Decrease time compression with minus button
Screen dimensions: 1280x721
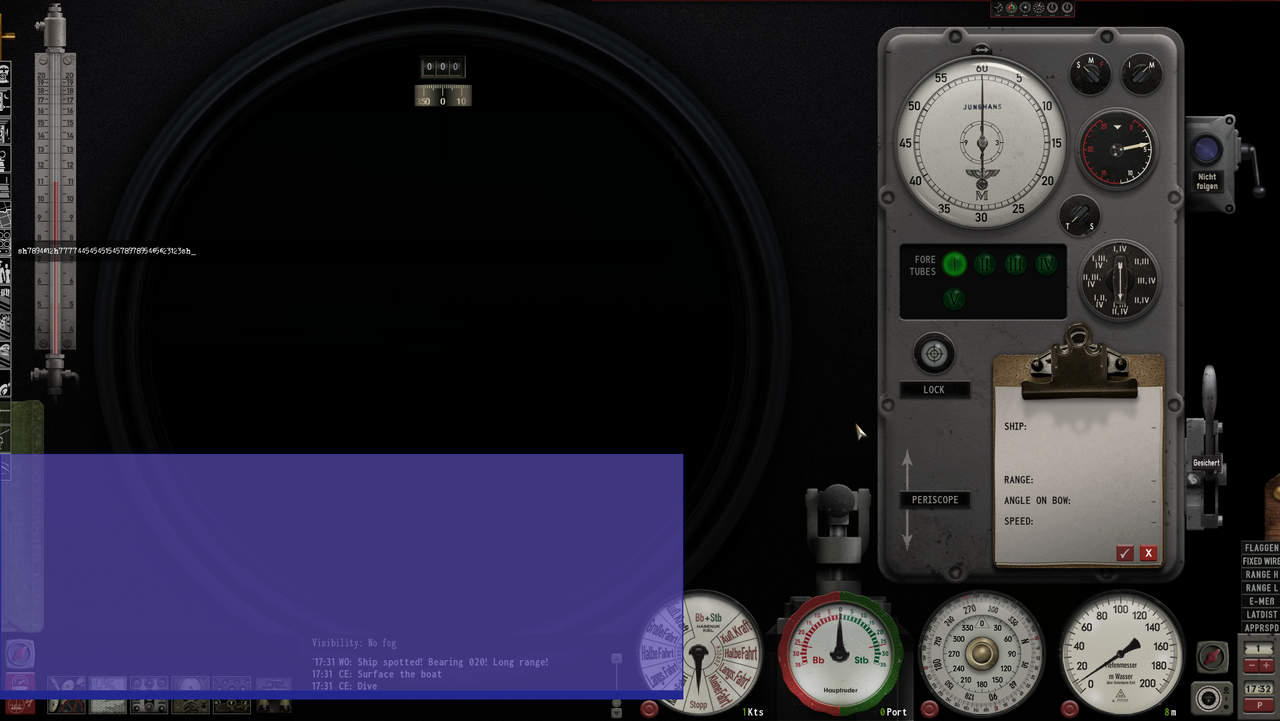pyautogui.click(x=1250, y=666)
